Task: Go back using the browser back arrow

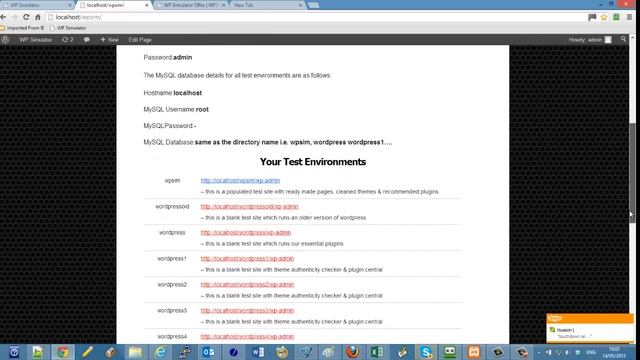Action: 4,17
